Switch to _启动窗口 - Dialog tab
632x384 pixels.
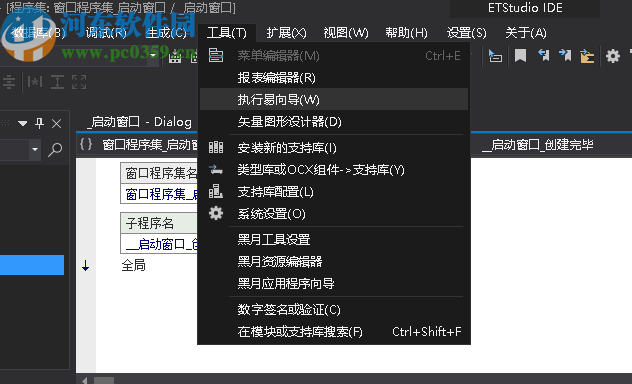(139, 122)
